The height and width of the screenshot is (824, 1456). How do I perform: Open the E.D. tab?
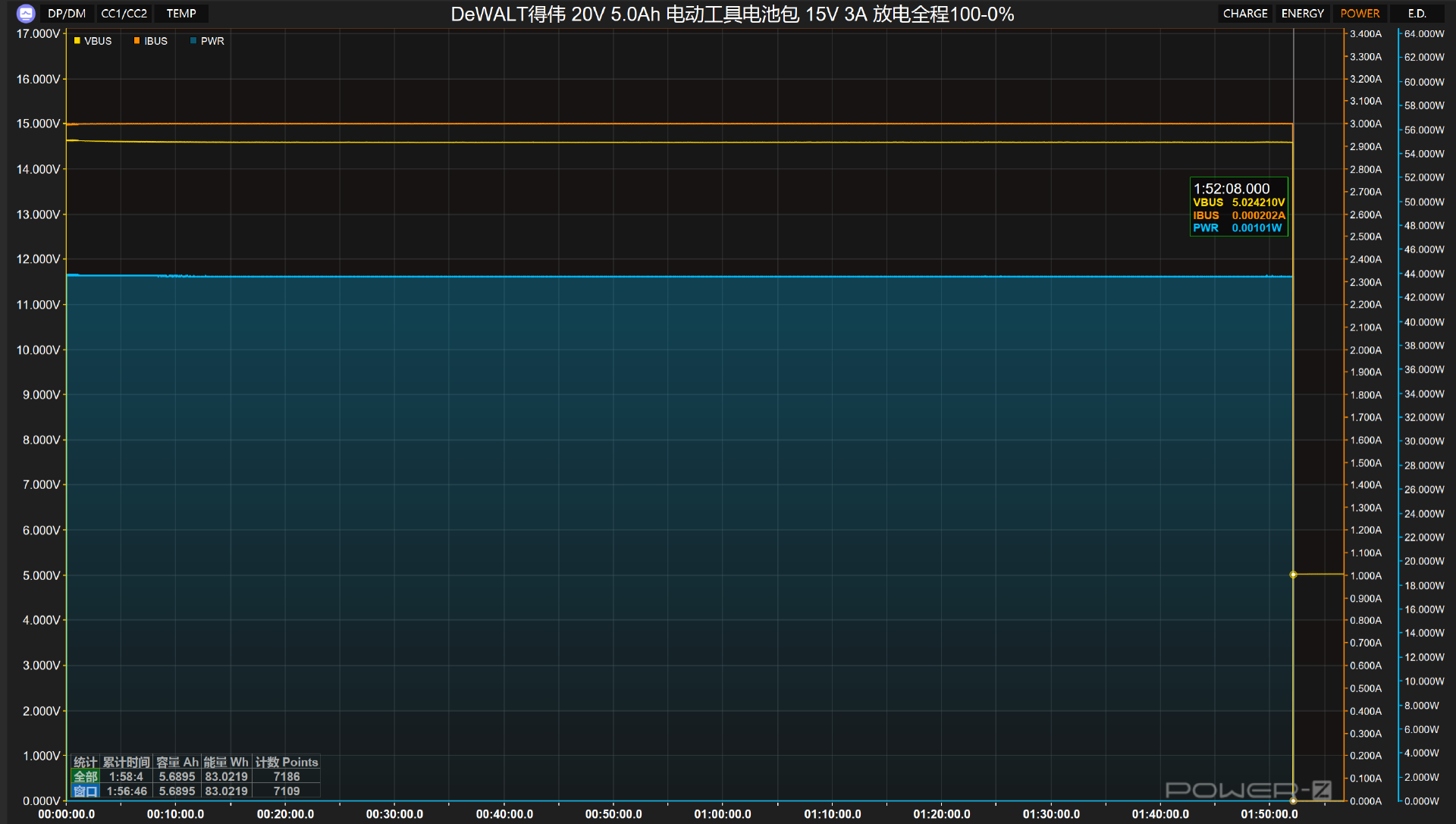coord(1417,14)
